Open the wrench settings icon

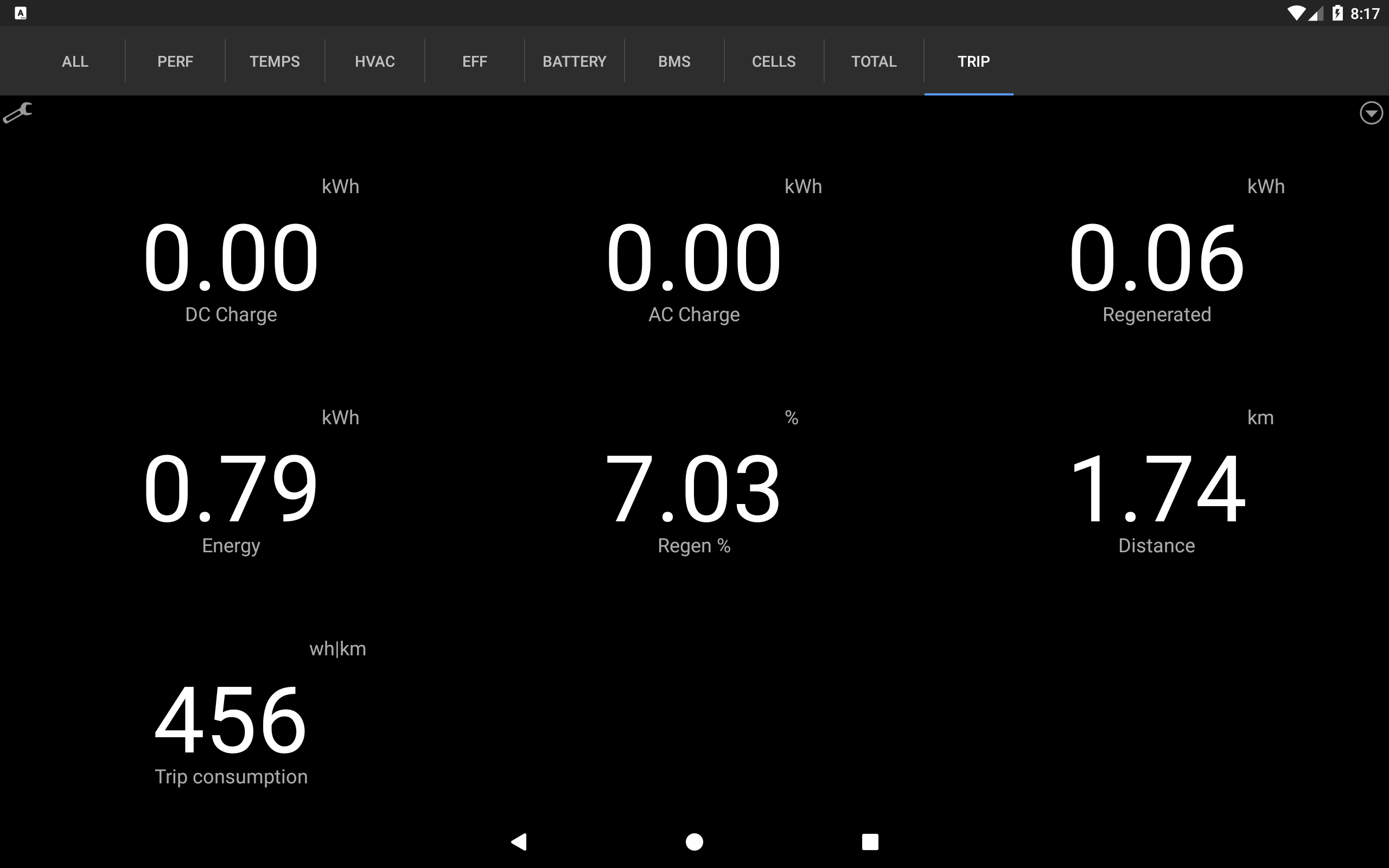point(17,112)
